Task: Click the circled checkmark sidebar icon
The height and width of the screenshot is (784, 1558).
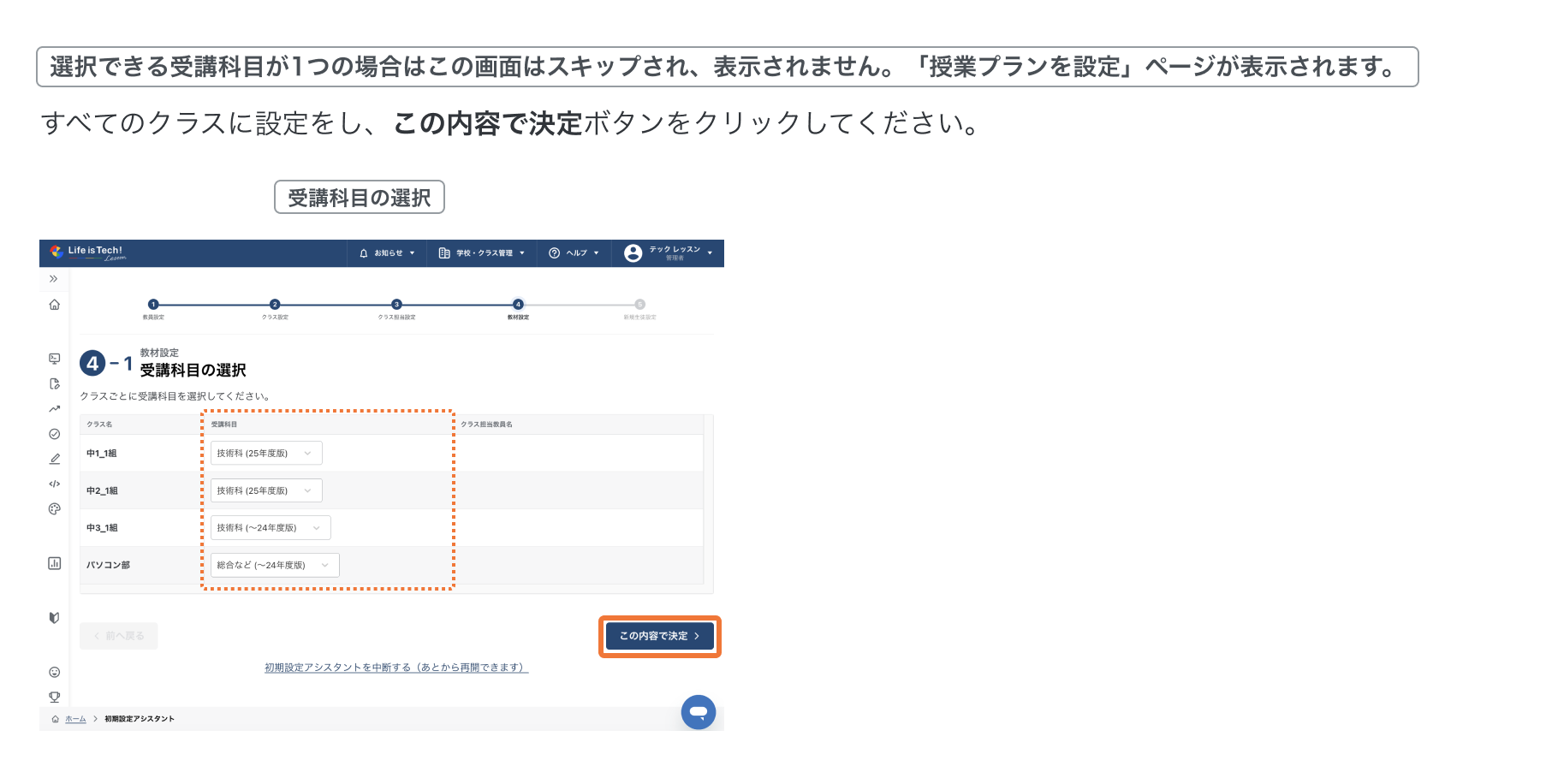Action: tap(55, 434)
